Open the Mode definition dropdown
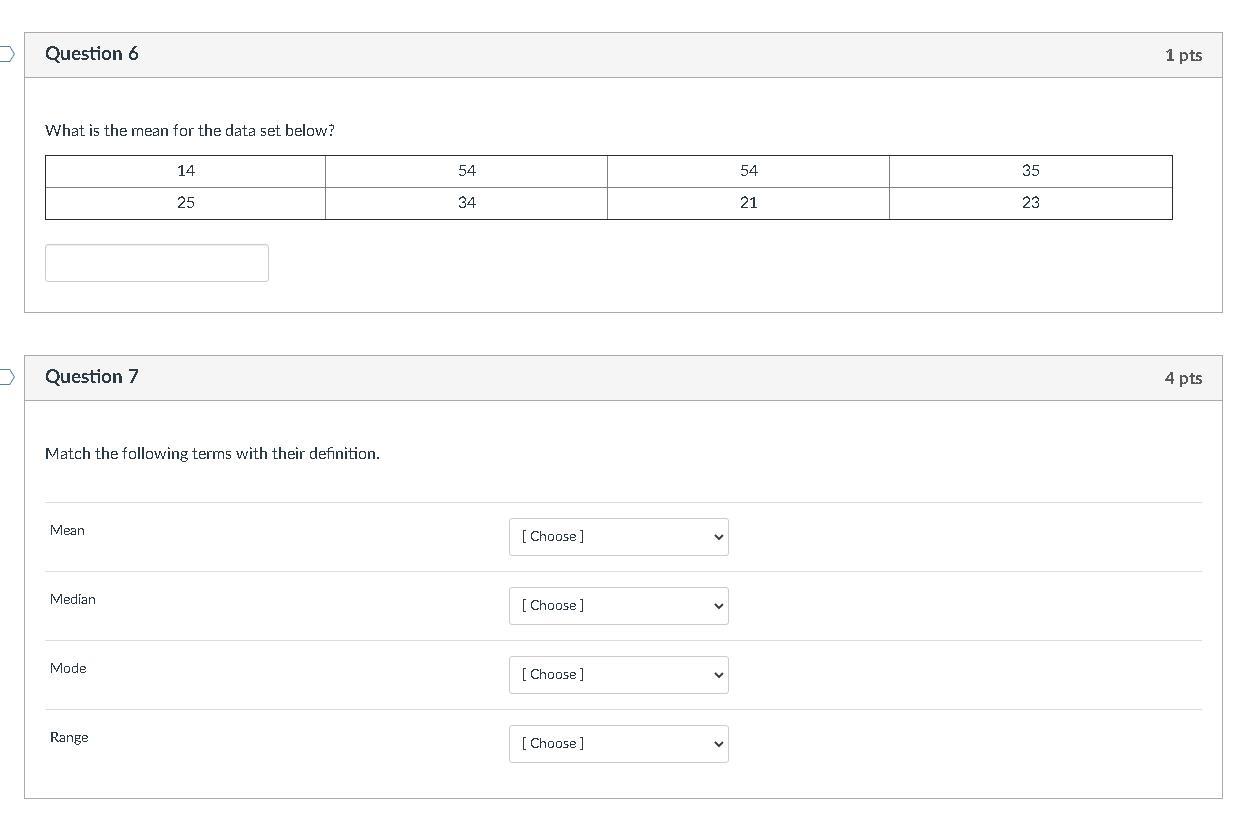The height and width of the screenshot is (825, 1250). click(x=618, y=675)
